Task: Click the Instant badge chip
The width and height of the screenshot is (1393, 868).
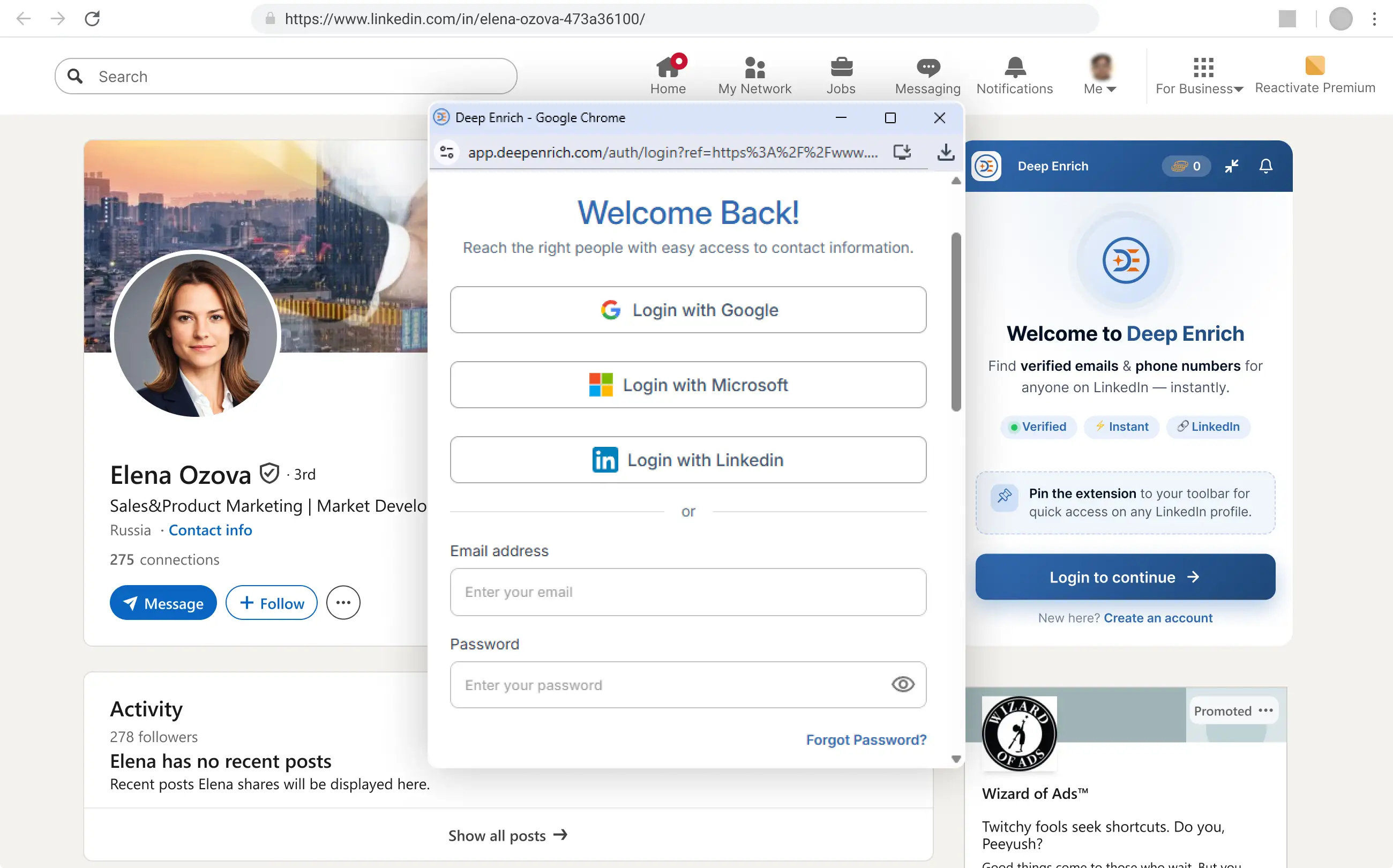Action: click(x=1121, y=427)
